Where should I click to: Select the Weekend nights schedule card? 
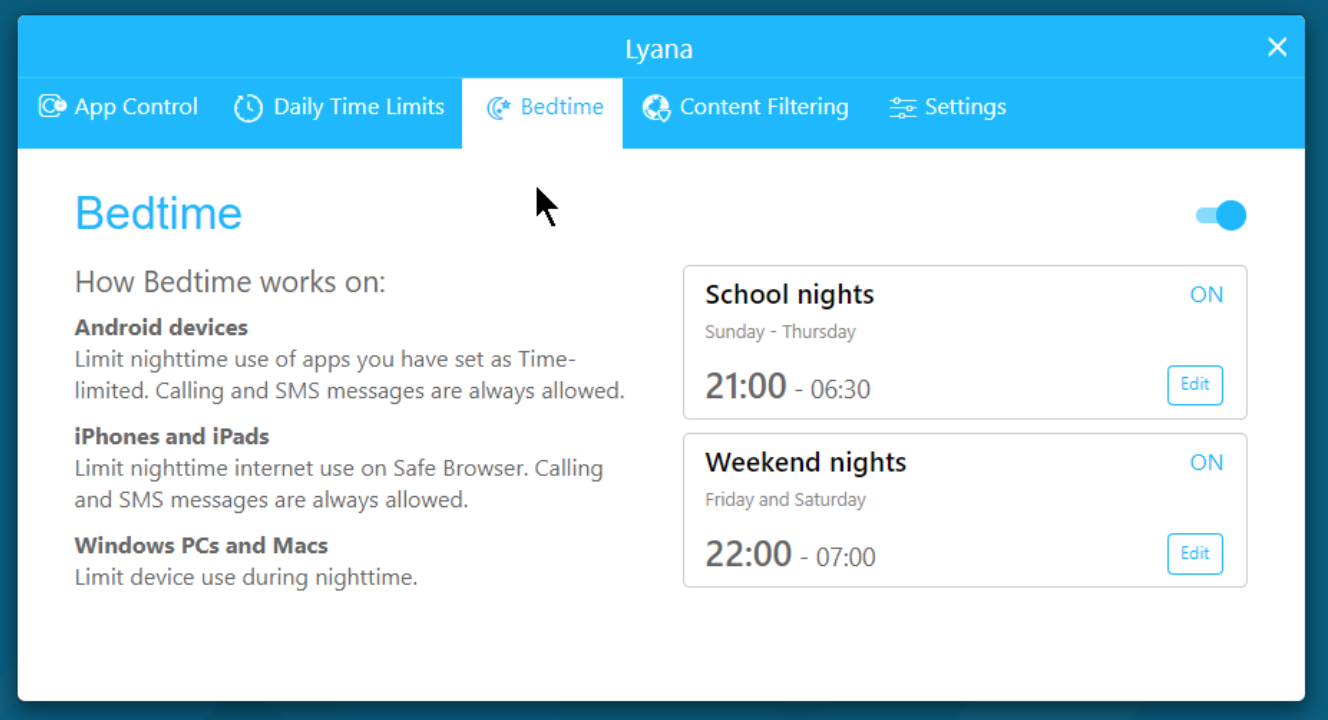(964, 510)
